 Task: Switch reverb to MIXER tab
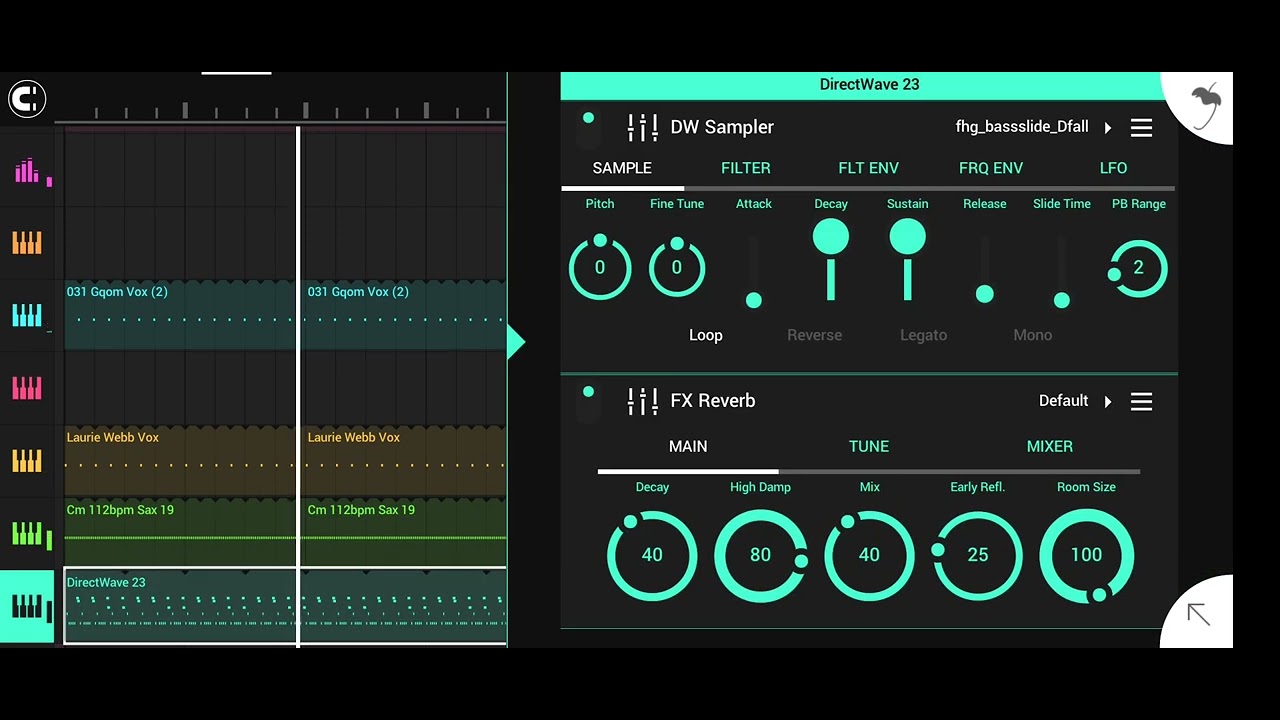(x=1050, y=446)
